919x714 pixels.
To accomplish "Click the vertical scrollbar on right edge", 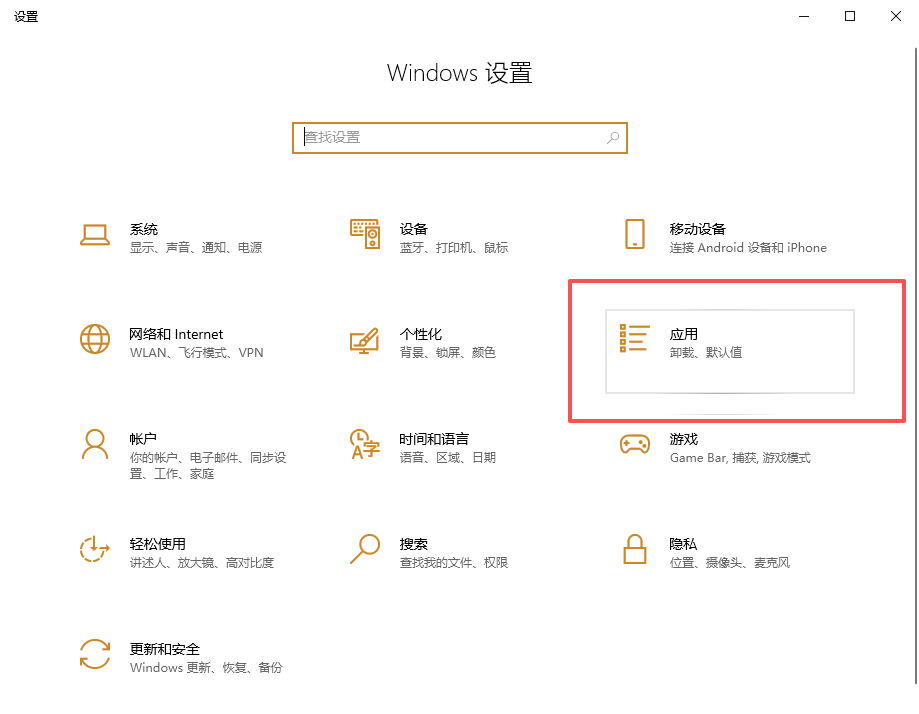I will point(916,365).
